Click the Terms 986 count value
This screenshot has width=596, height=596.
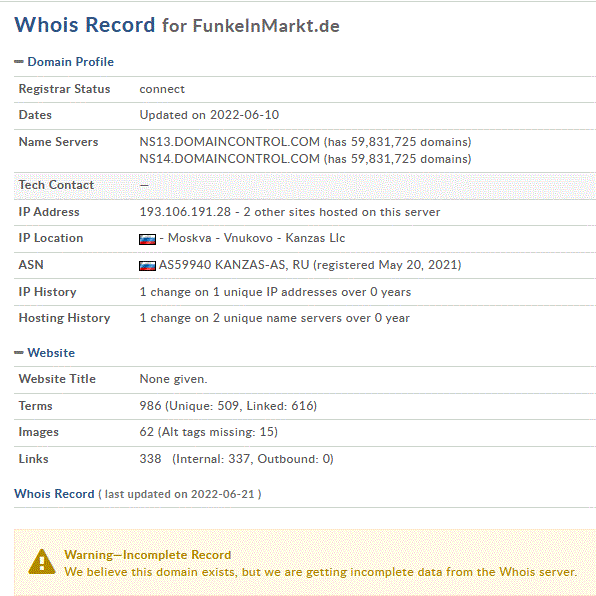click(150, 406)
